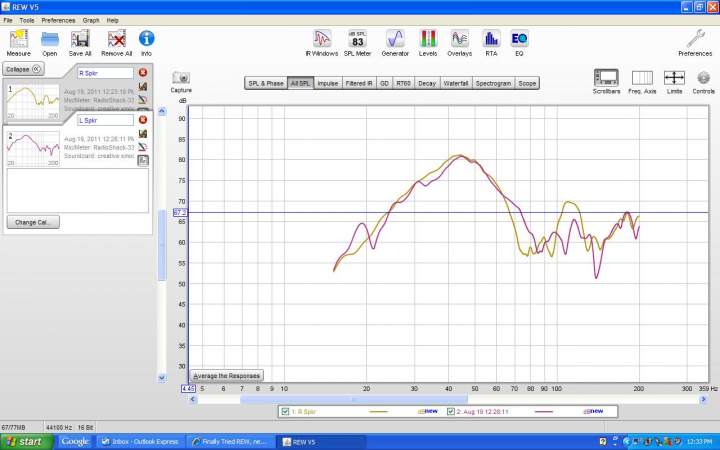Viewport: 720px width, 450px height.
Task: Open graph Limits icon
Action: pyautogui.click(x=674, y=82)
